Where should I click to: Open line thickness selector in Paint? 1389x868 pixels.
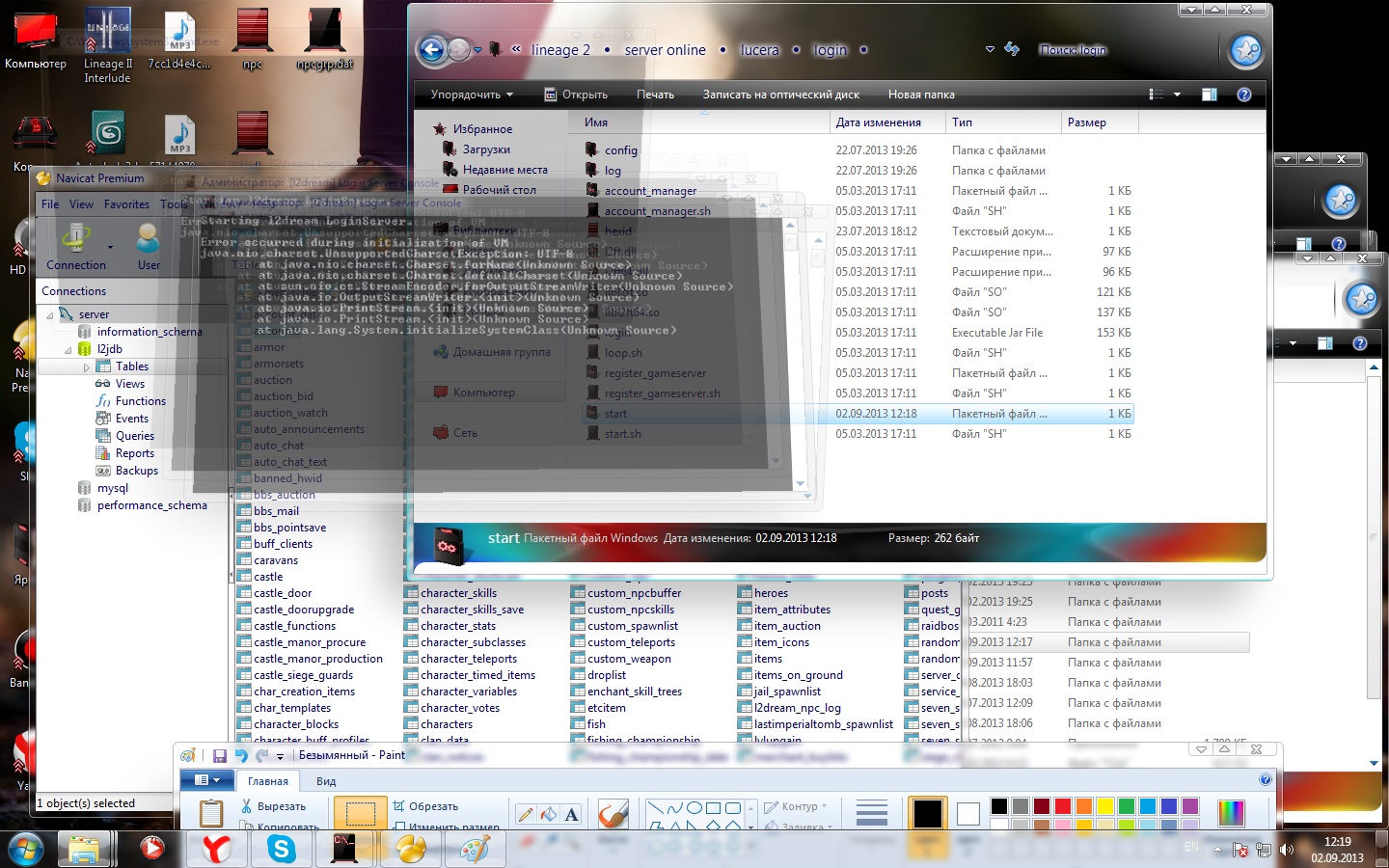[871, 813]
